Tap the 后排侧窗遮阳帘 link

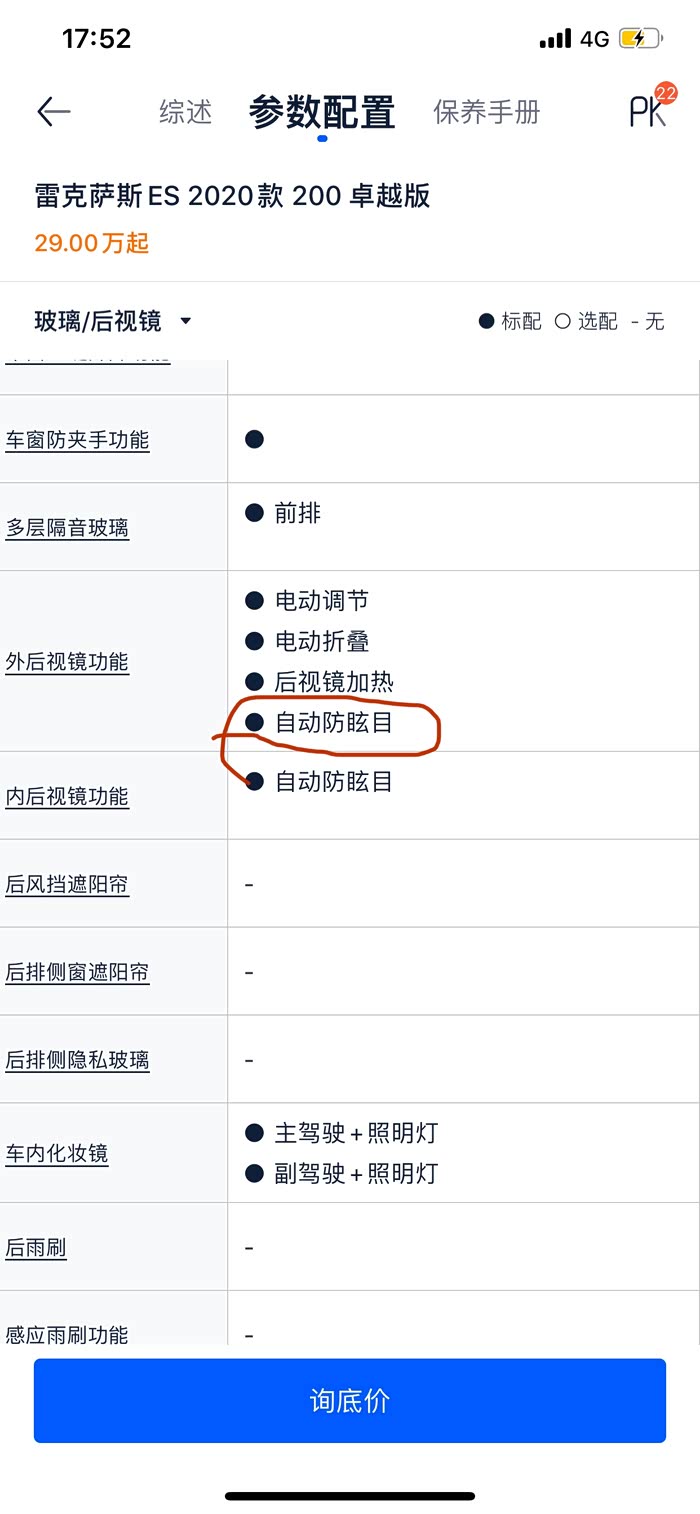click(77, 972)
